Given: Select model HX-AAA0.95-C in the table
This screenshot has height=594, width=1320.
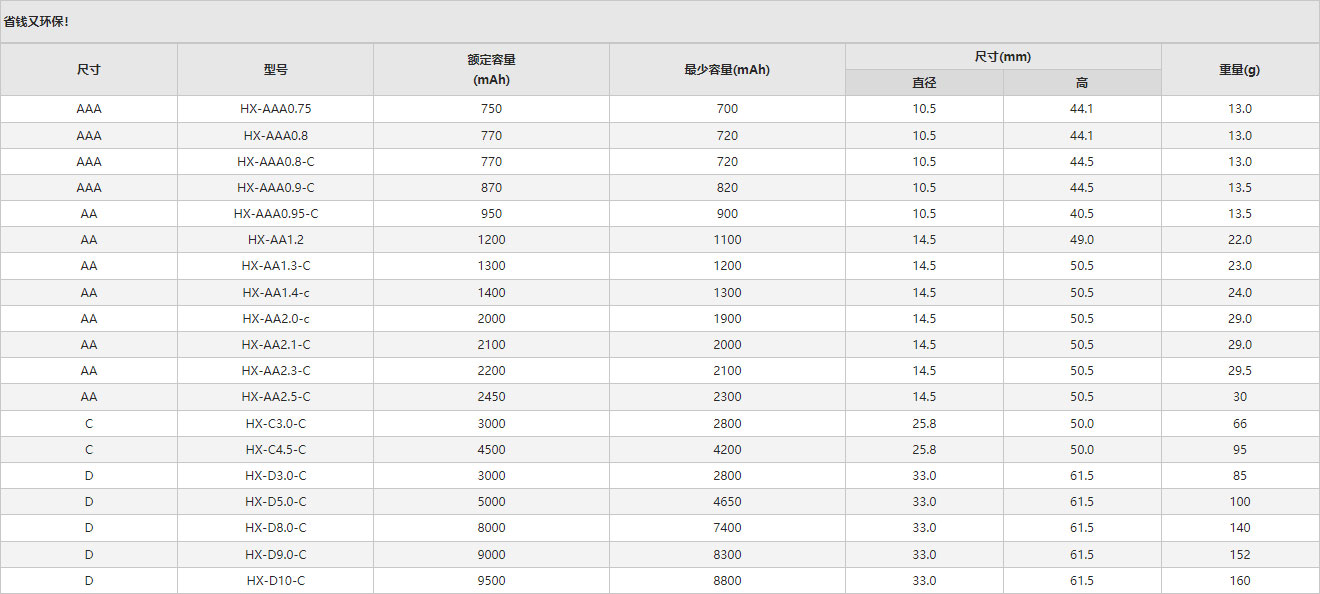Looking at the screenshot, I should 275,214.
